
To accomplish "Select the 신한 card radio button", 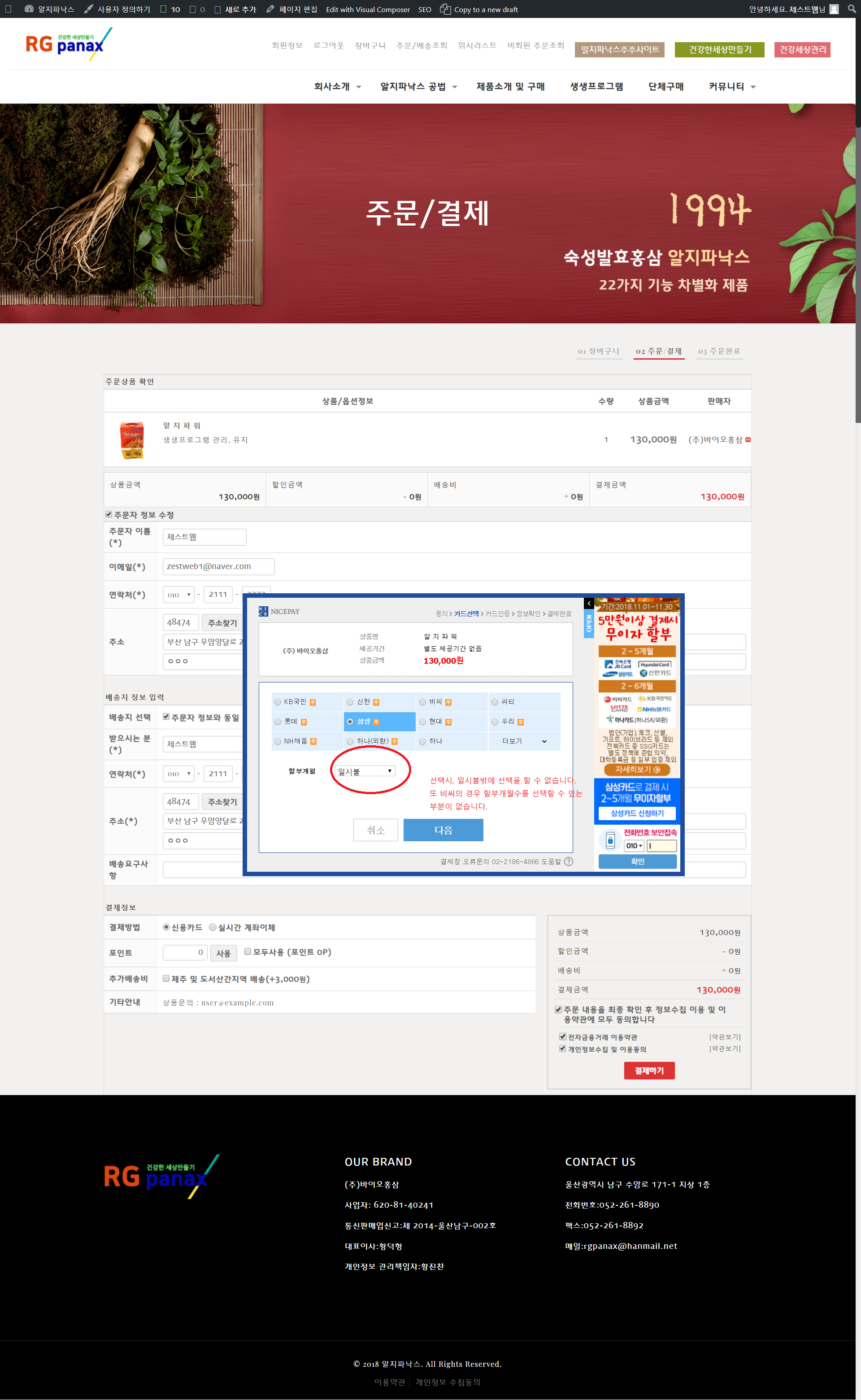I will coord(350,702).
